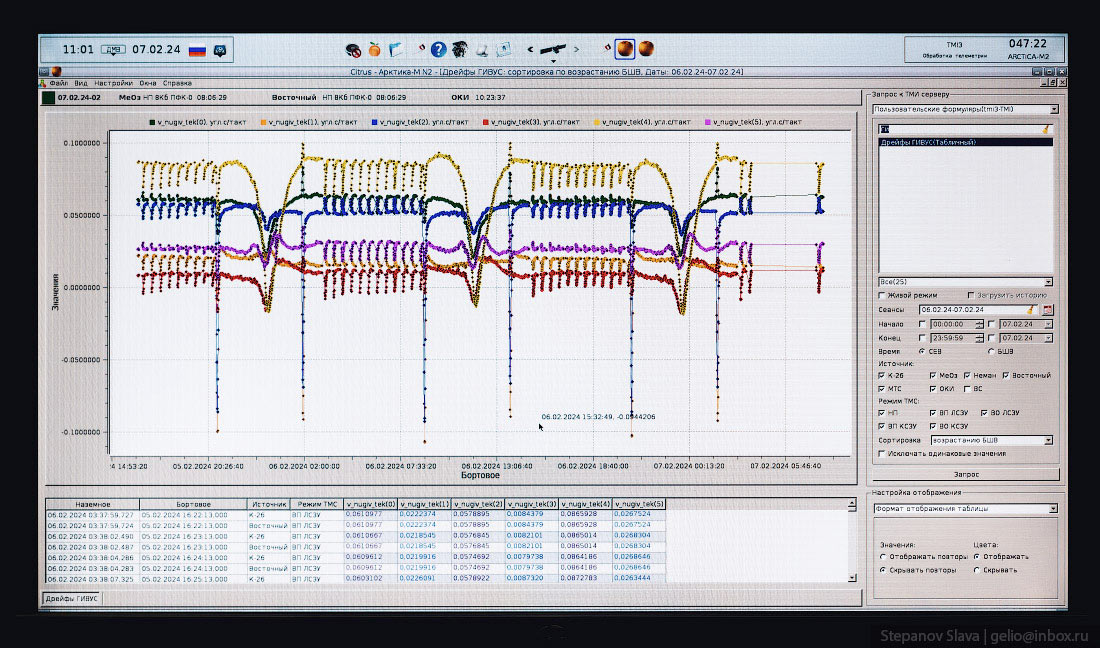Image resolution: width=1100 pixels, height=648 pixels.
Task: Click the broom icon beside the Сеансы field
Action: 1031,310
